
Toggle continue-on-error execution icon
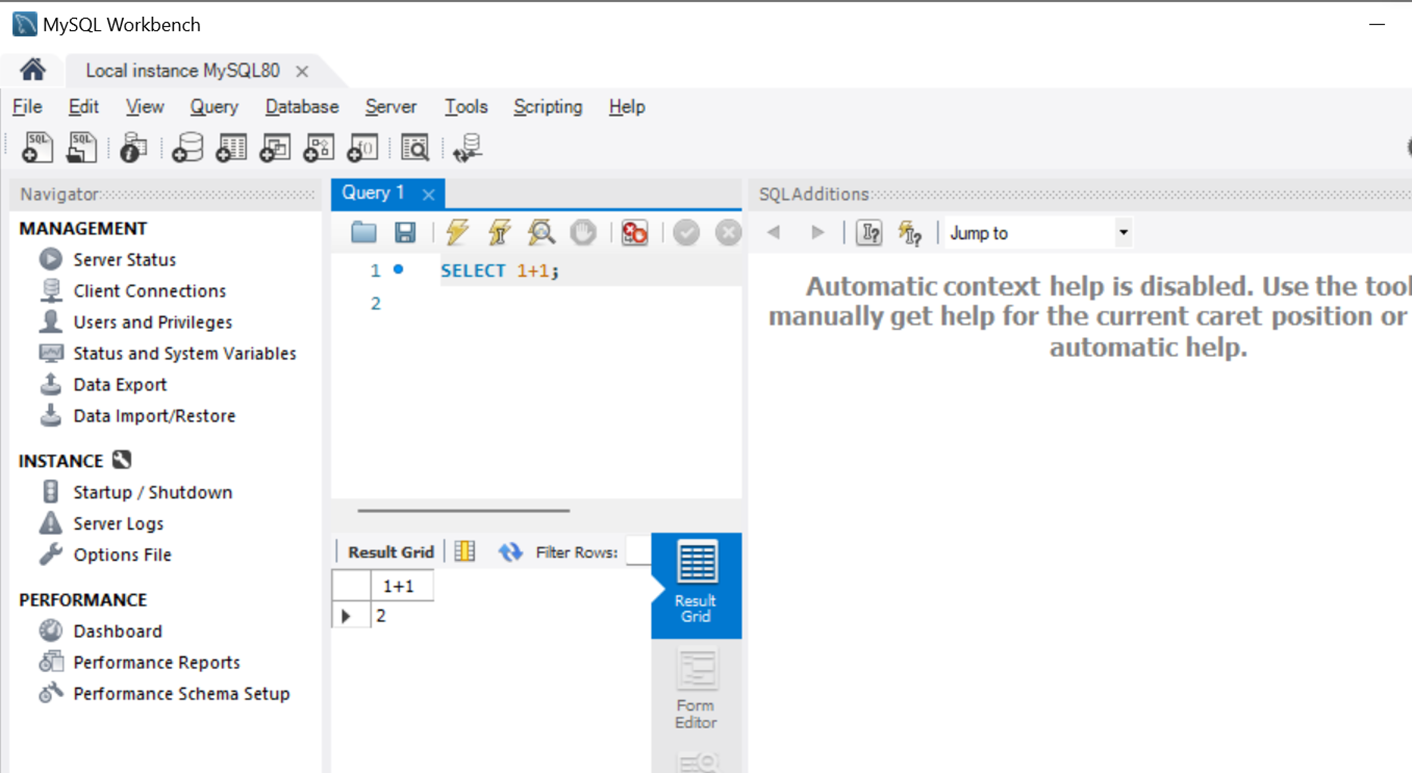634,232
